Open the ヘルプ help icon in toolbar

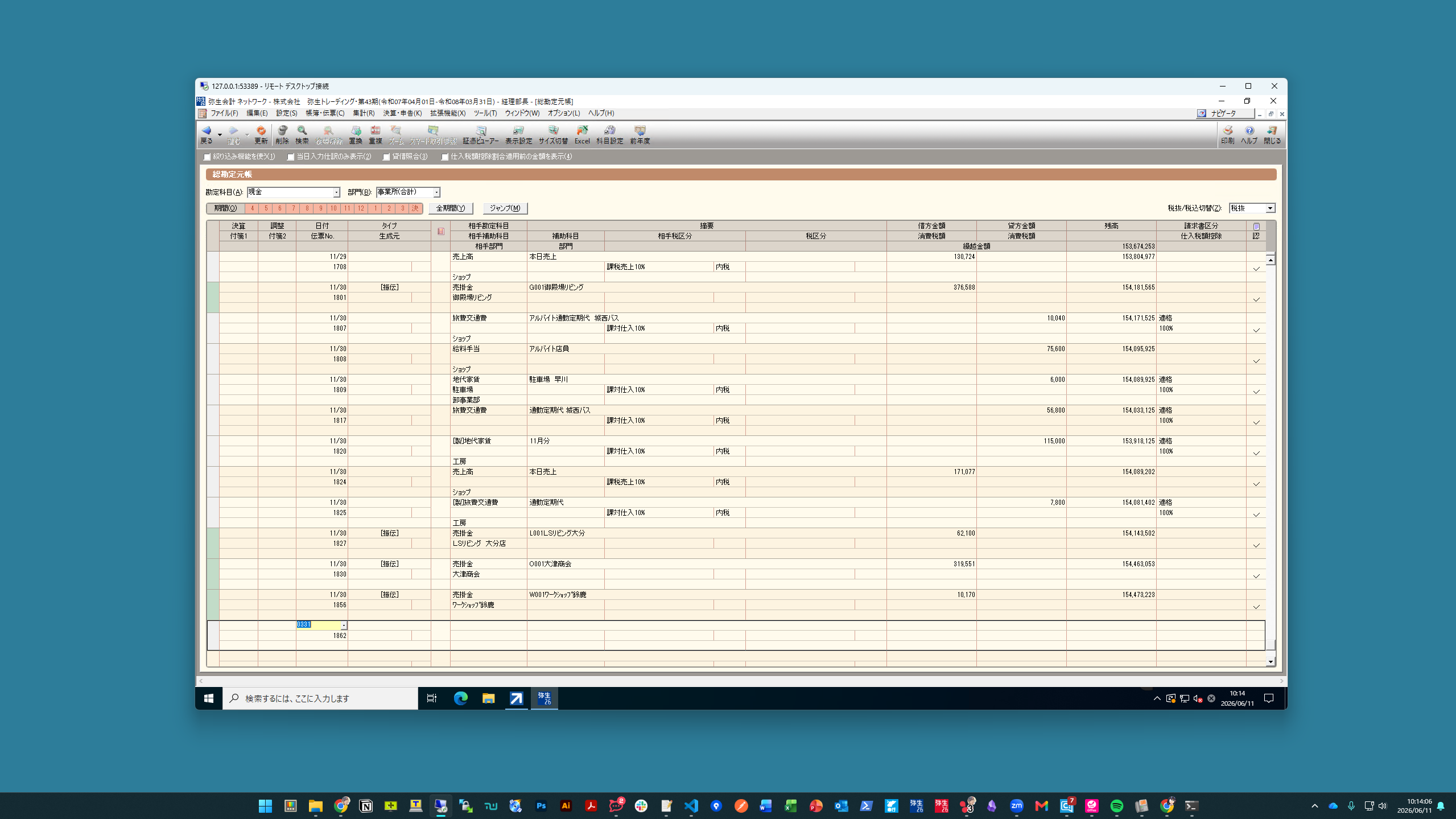(x=1249, y=134)
